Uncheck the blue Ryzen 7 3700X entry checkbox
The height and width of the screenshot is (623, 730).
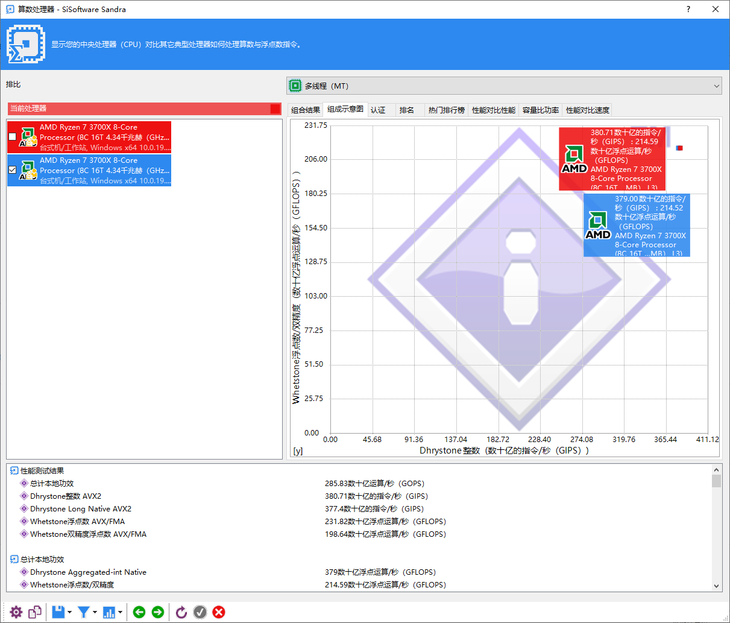click(13, 170)
